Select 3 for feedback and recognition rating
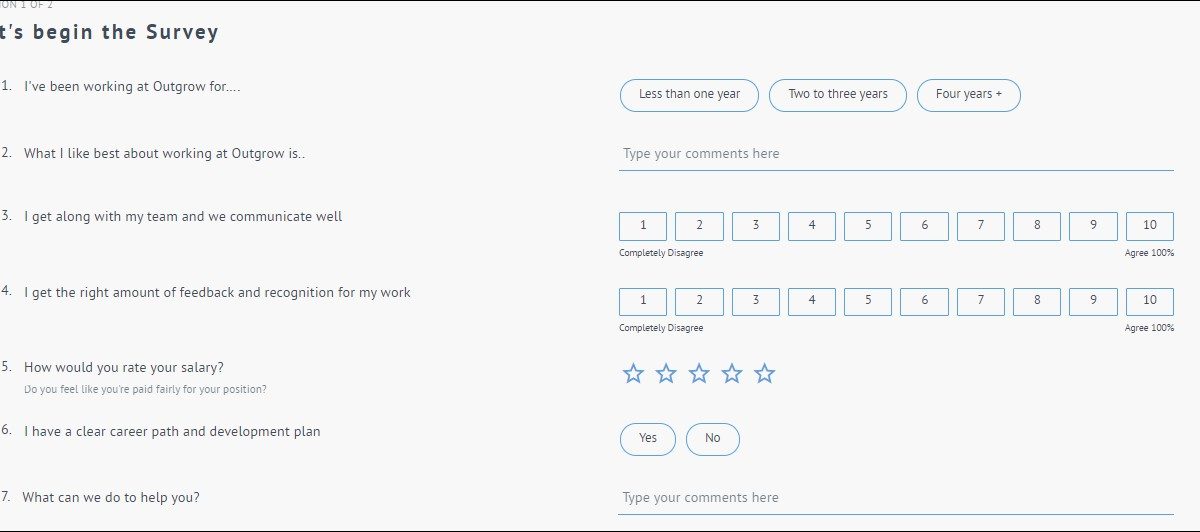This screenshot has width=1200, height=532. click(756, 301)
